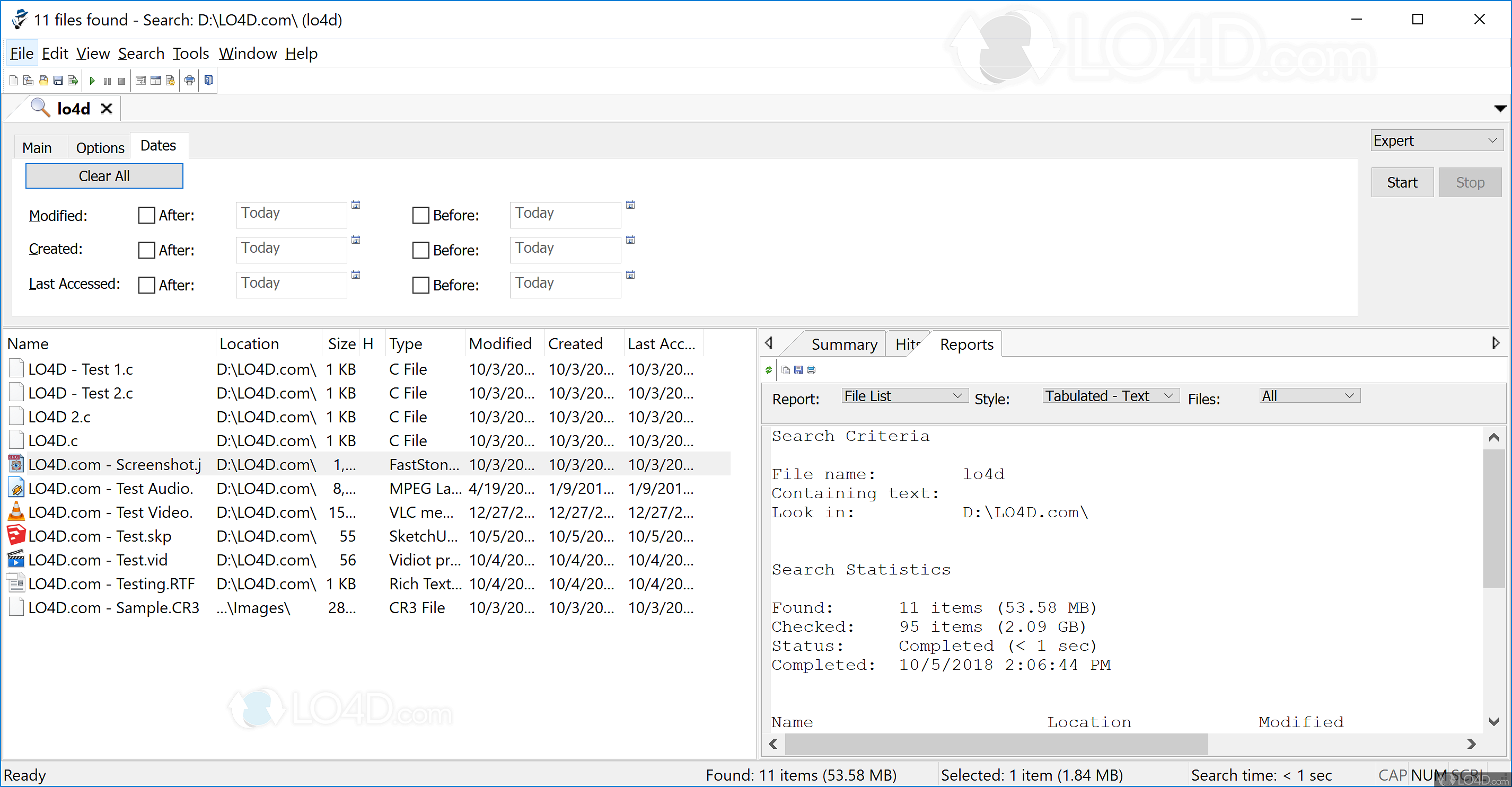Click the New blank document toolbar icon
Image resolution: width=1512 pixels, height=787 pixels.
(13, 81)
